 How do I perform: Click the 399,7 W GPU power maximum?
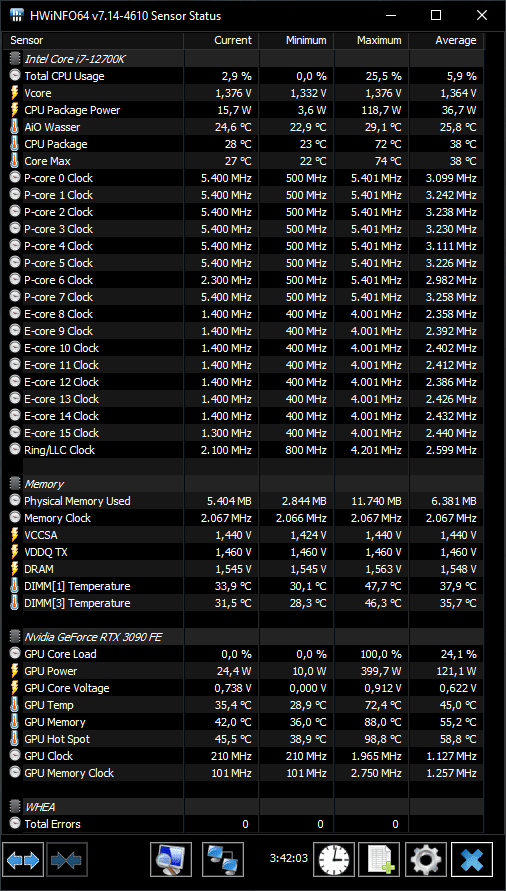click(x=381, y=671)
